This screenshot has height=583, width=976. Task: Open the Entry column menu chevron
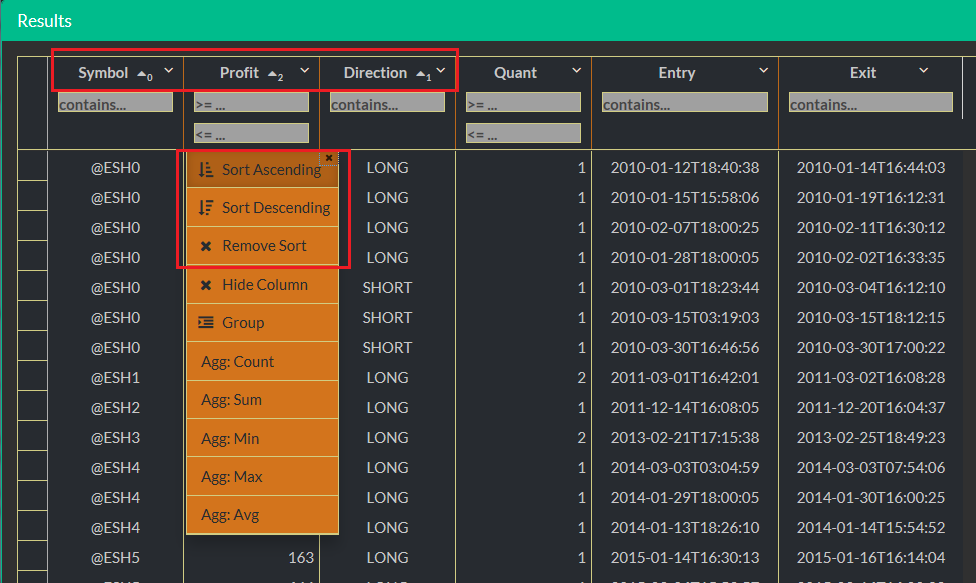point(763,71)
